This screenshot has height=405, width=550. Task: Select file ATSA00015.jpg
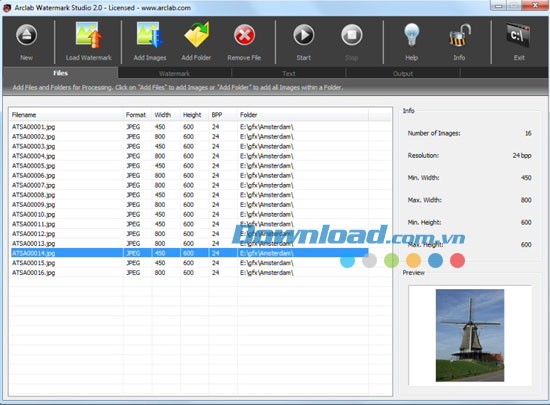(x=34, y=263)
